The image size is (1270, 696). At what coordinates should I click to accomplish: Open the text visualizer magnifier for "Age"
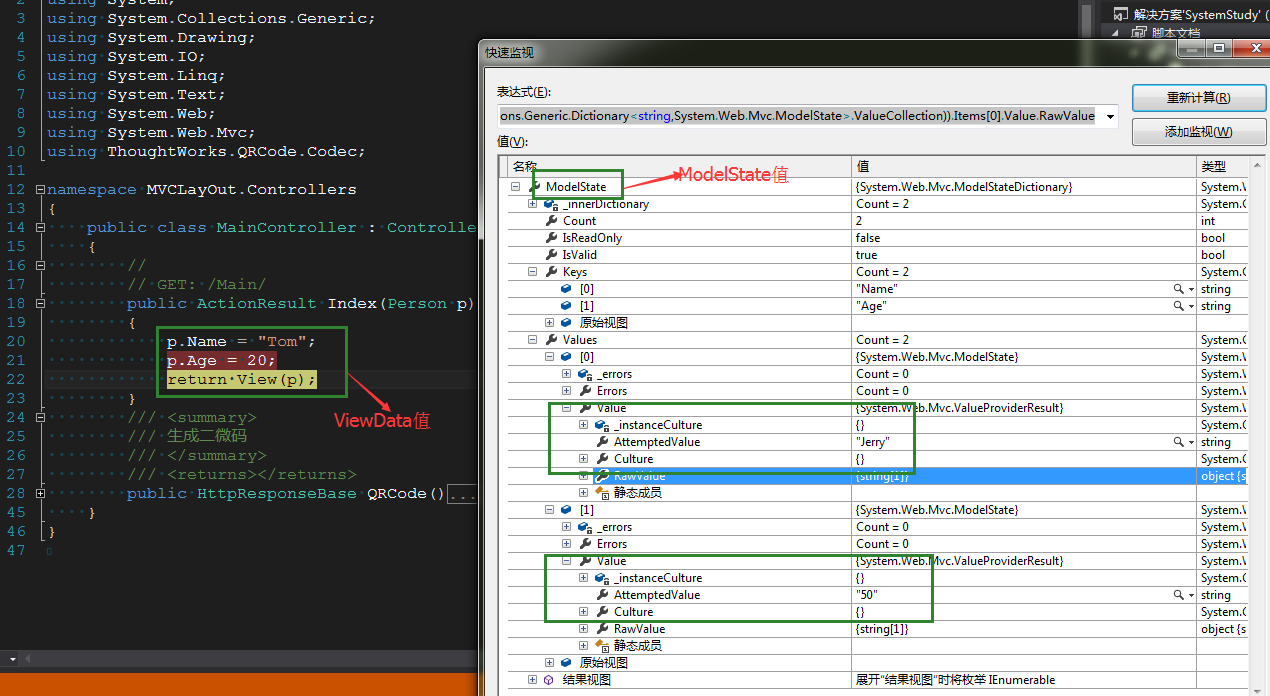tap(1179, 306)
